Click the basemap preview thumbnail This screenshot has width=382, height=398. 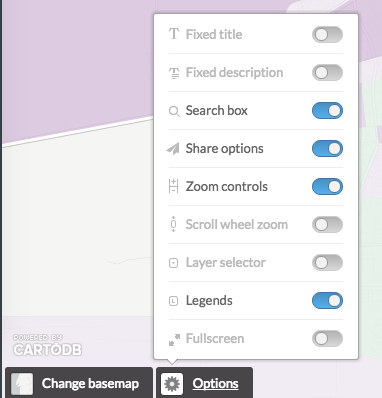(22, 384)
